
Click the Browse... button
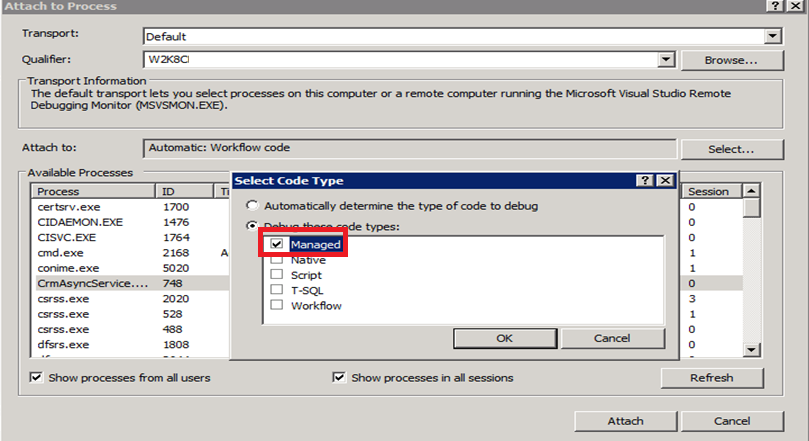tap(729, 60)
